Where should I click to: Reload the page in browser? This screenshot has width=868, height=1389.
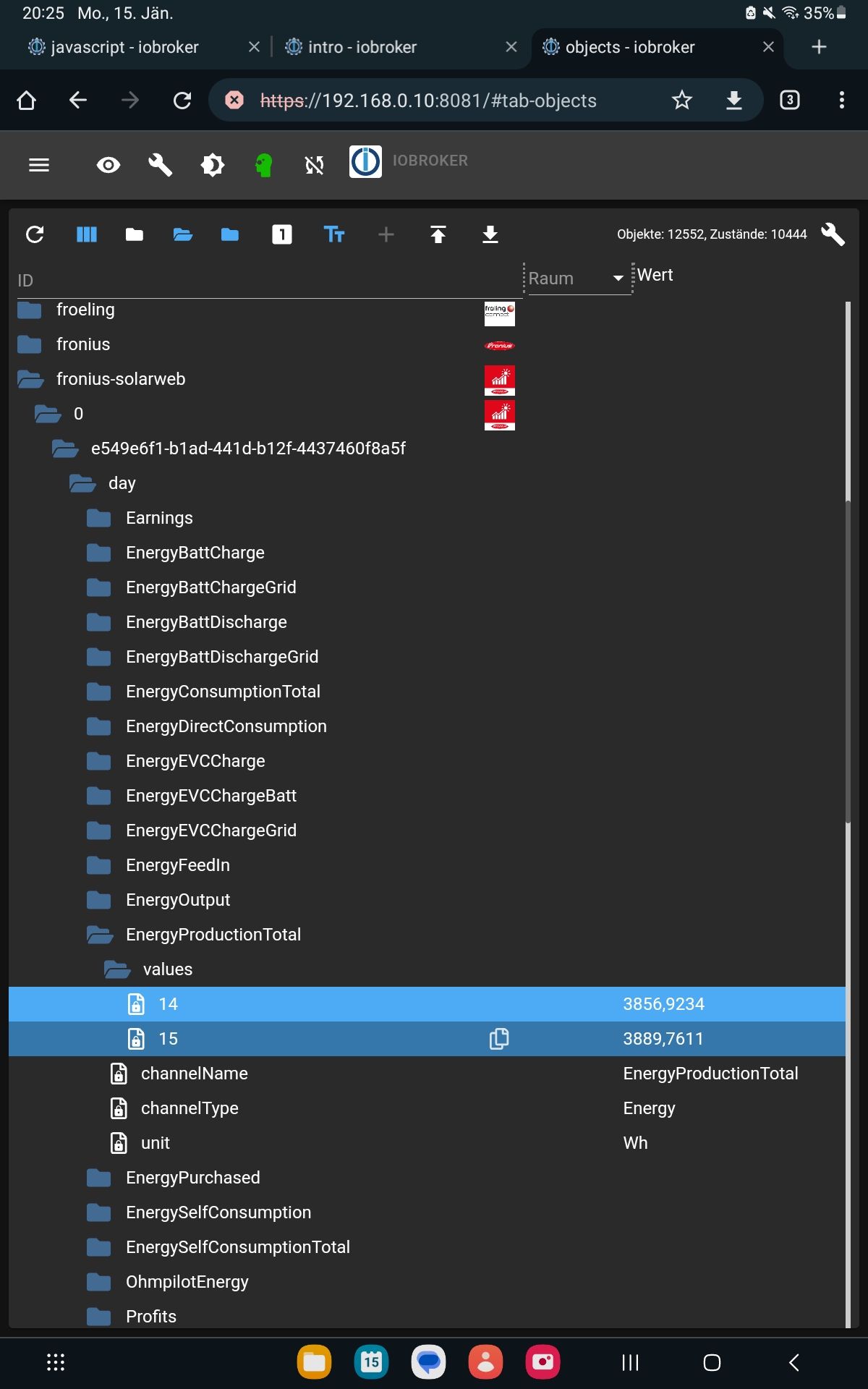[182, 100]
